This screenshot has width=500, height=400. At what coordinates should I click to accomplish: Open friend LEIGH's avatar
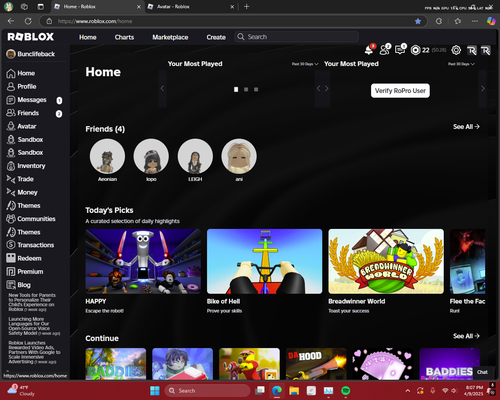[x=195, y=156]
